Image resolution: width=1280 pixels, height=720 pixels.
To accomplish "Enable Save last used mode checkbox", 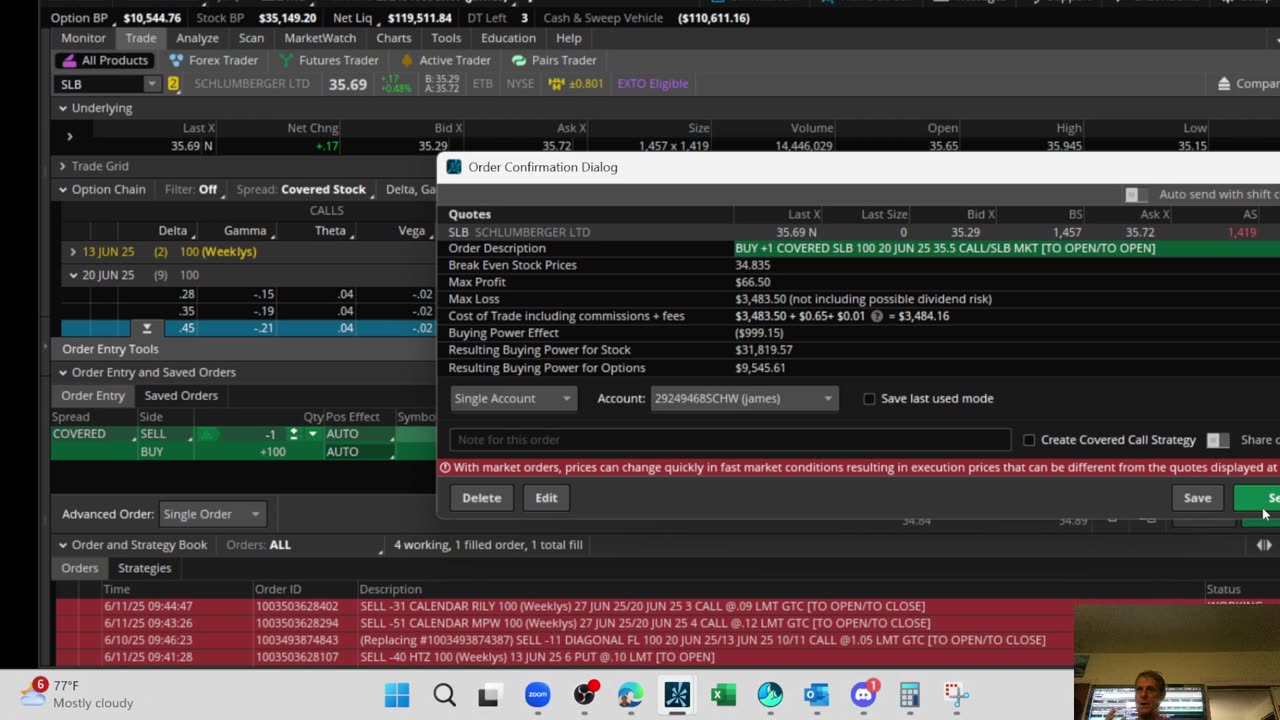I will pyautogui.click(x=869, y=399).
